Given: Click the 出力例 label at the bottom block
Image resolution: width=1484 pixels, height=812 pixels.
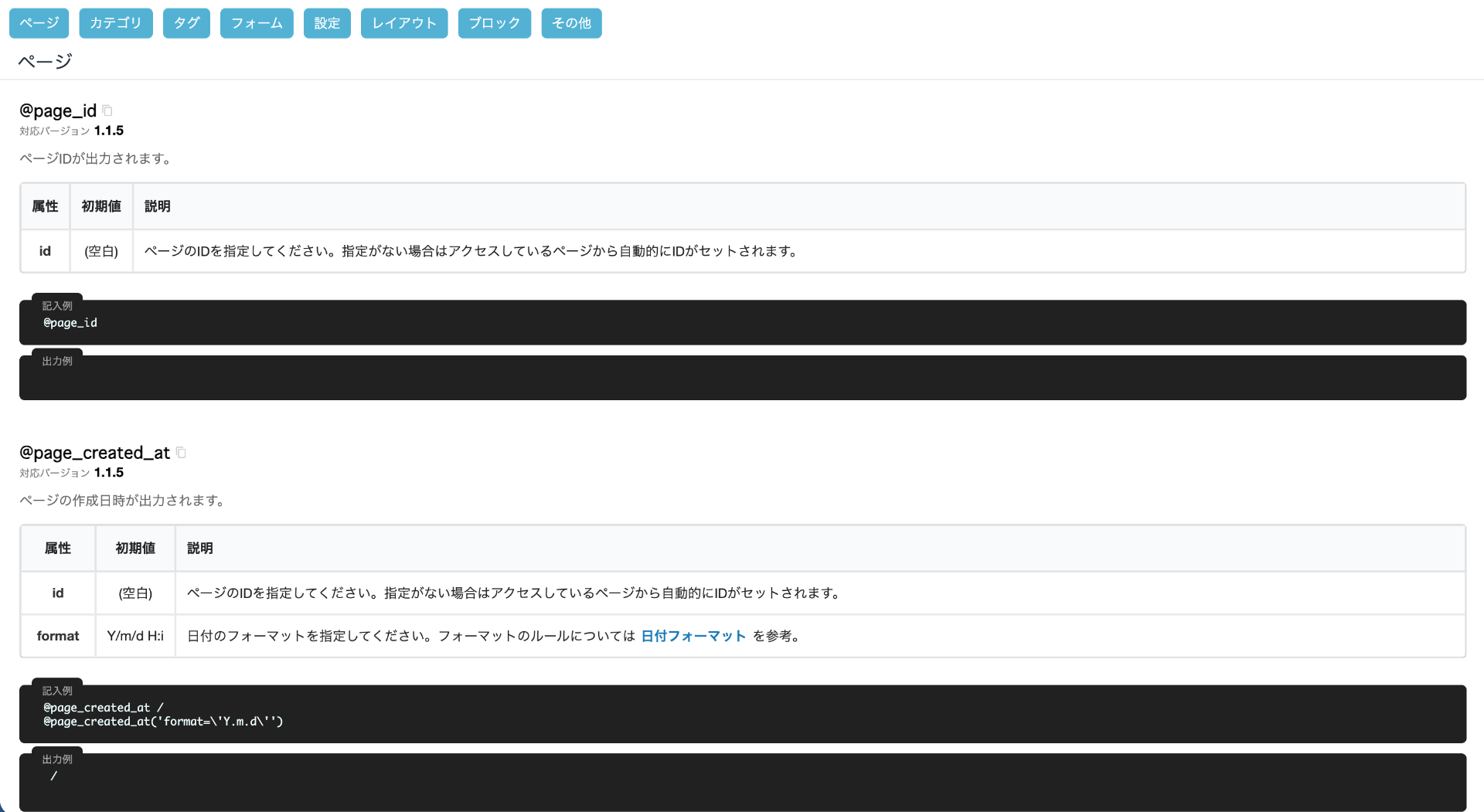Looking at the screenshot, I should click(57, 759).
